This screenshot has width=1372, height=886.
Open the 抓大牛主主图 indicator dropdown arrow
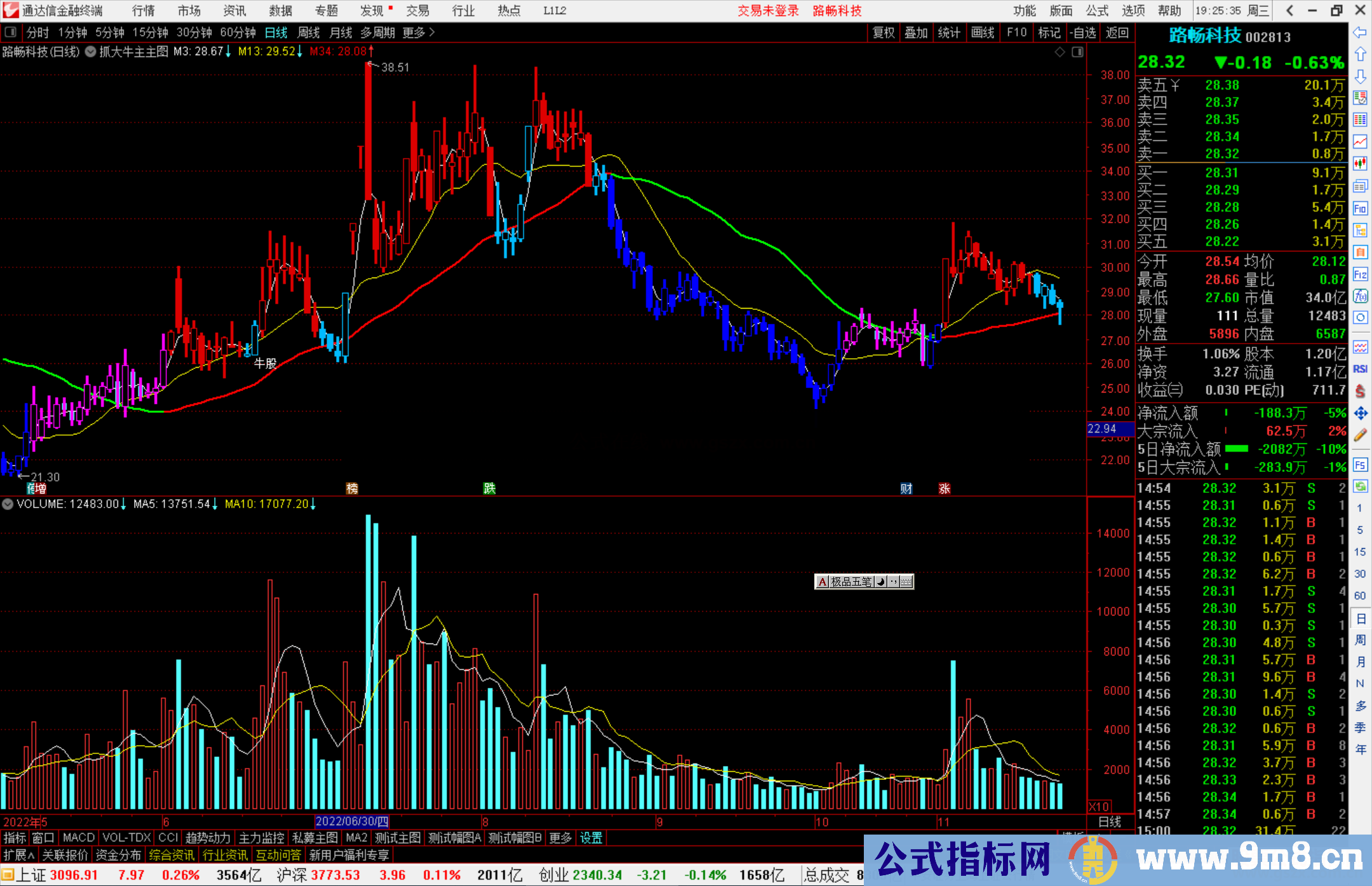coord(91,52)
